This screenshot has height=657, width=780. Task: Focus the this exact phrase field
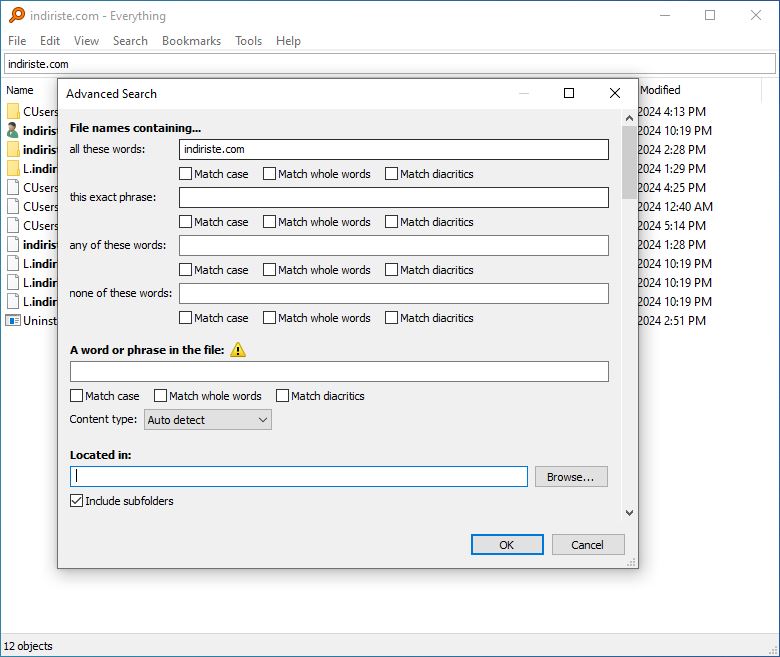click(393, 197)
